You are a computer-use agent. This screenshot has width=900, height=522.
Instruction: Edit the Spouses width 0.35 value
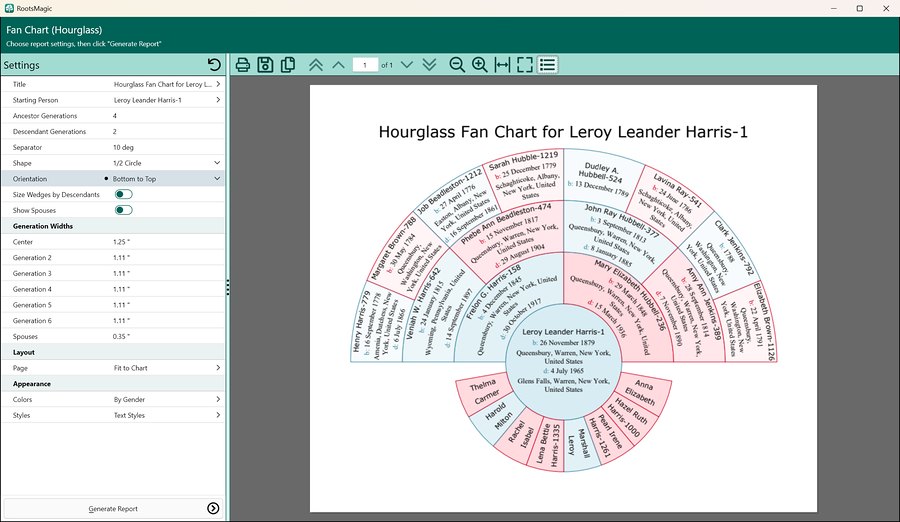click(x=121, y=337)
